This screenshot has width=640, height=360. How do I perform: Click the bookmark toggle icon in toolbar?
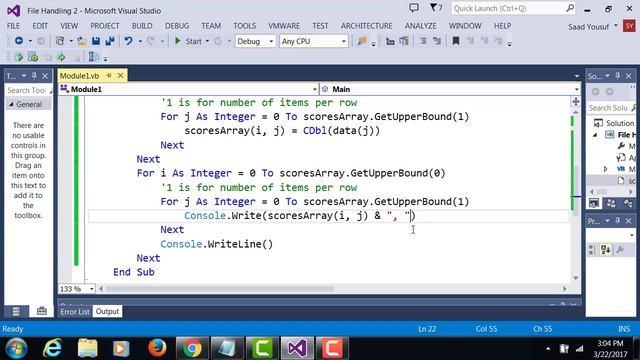pos(456,41)
